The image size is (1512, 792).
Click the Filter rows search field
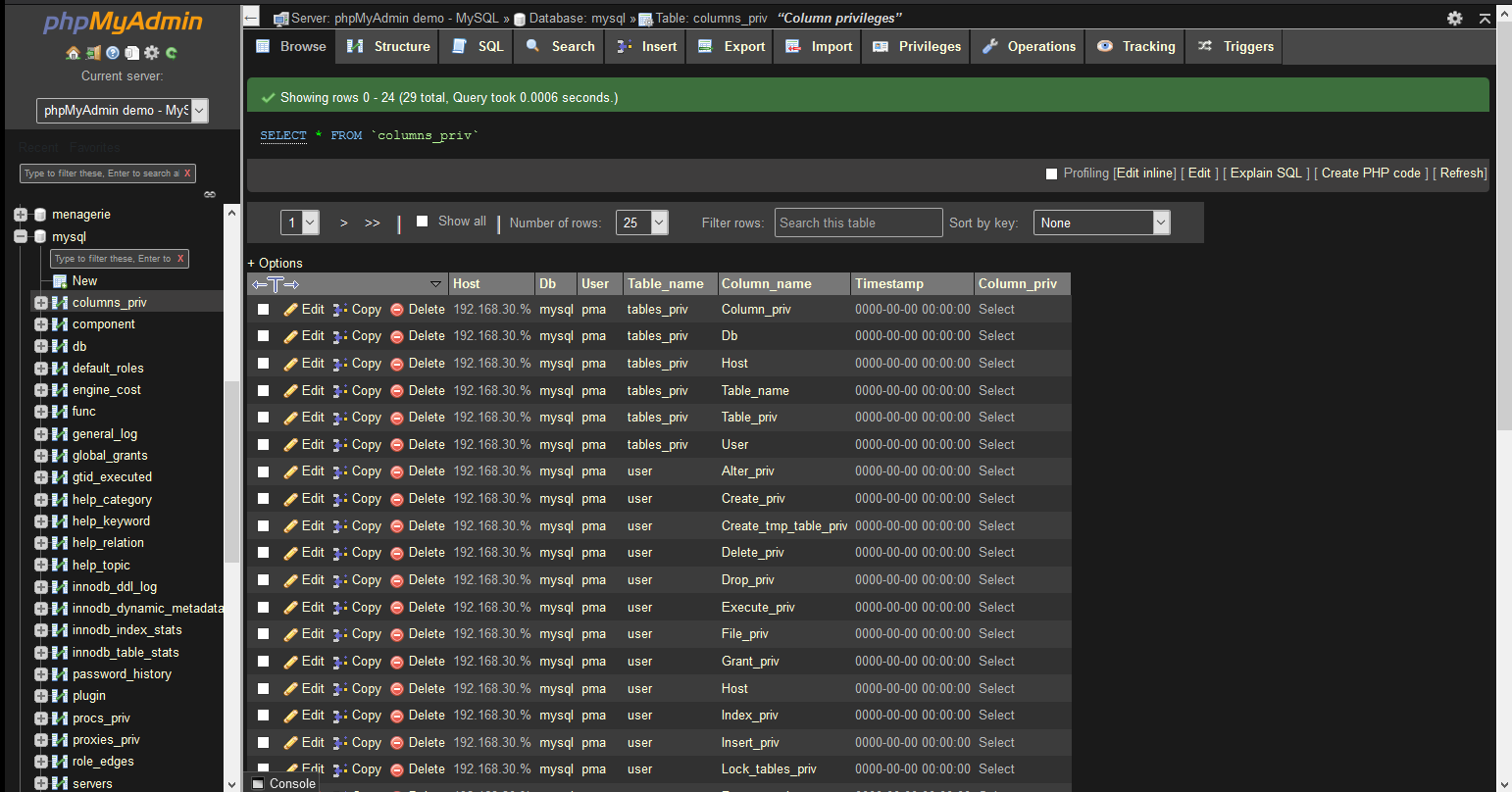tap(858, 223)
